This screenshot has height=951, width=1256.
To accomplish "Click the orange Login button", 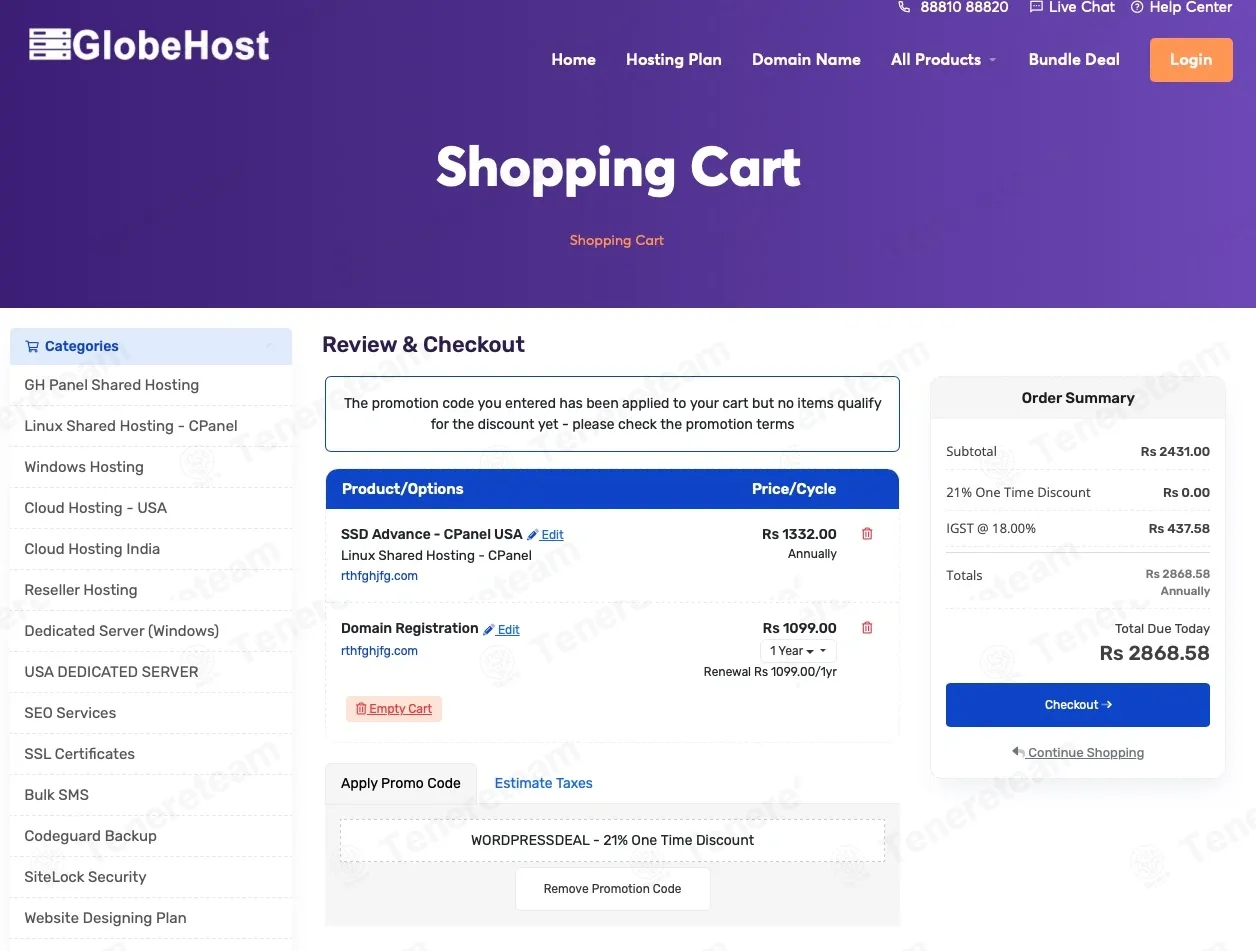I will (1191, 60).
